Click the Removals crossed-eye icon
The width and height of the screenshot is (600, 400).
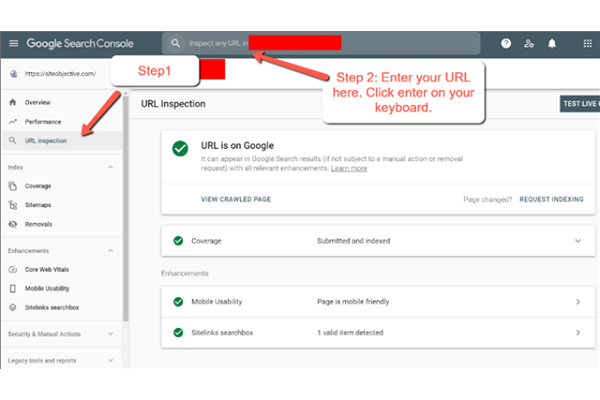click(13, 224)
